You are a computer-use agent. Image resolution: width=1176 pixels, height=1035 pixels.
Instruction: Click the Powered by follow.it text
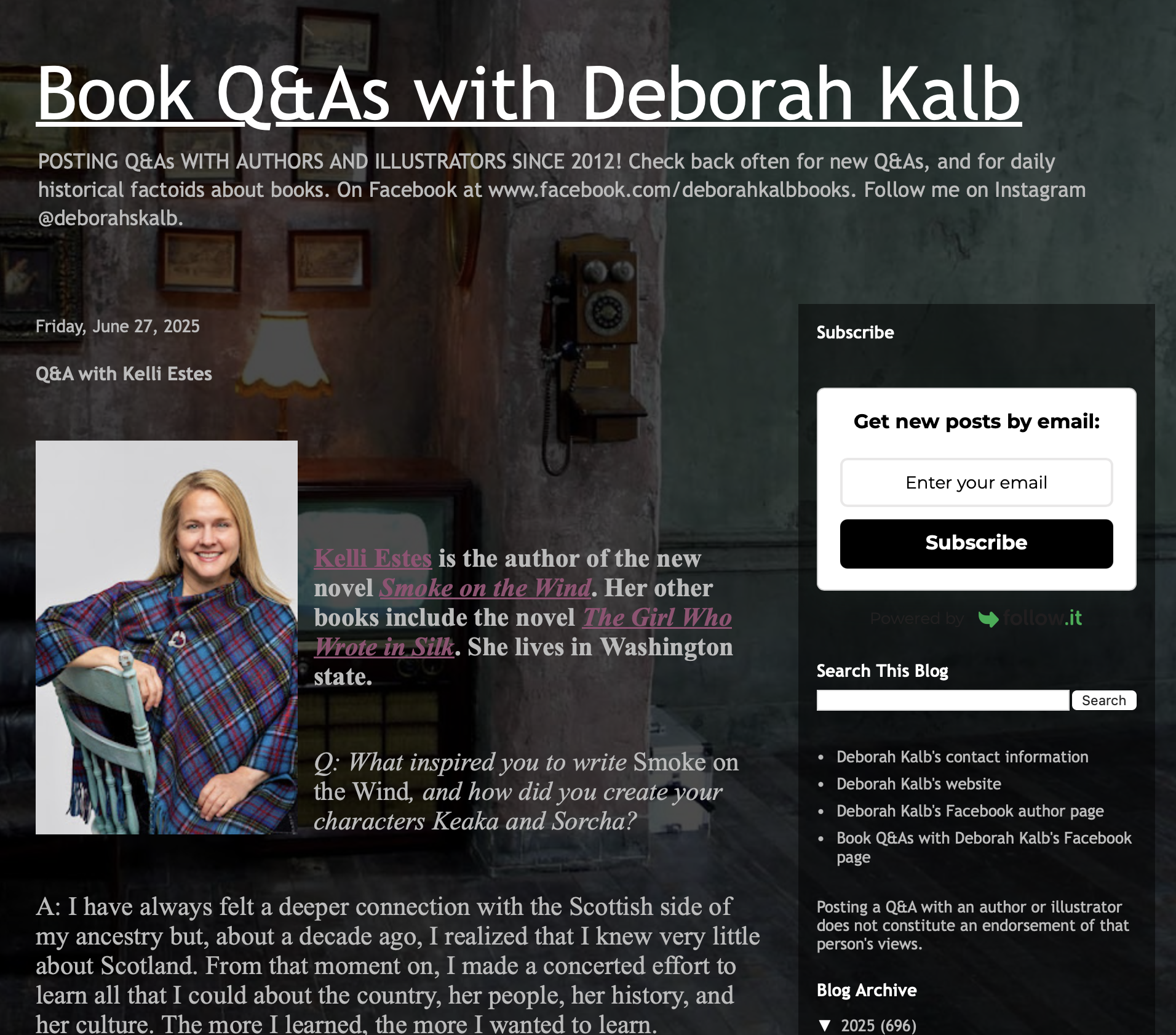click(975, 618)
